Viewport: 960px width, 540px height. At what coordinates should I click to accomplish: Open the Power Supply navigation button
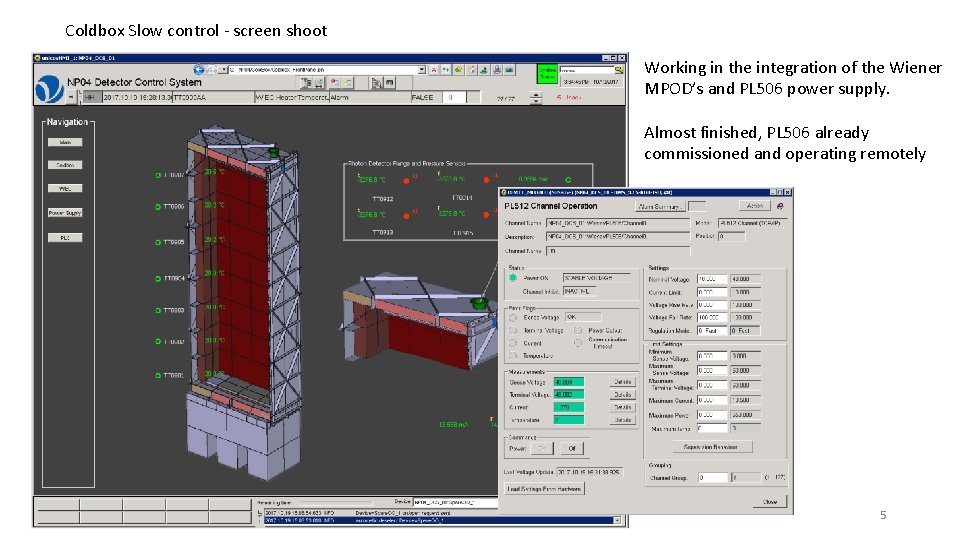click(65, 213)
